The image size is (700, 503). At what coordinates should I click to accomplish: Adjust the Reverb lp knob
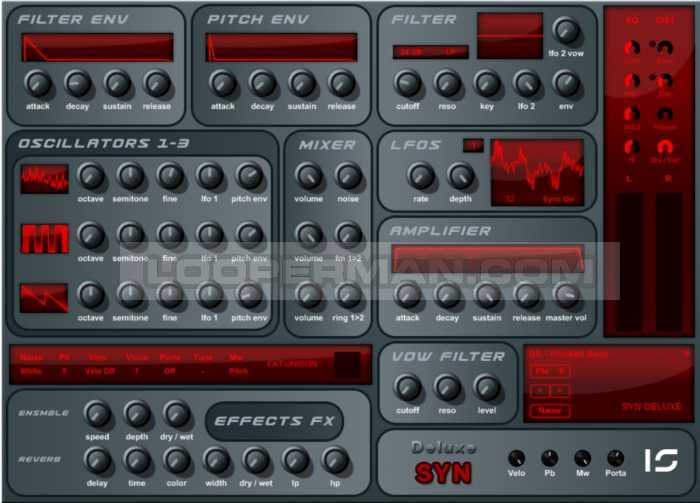[296, 461]
